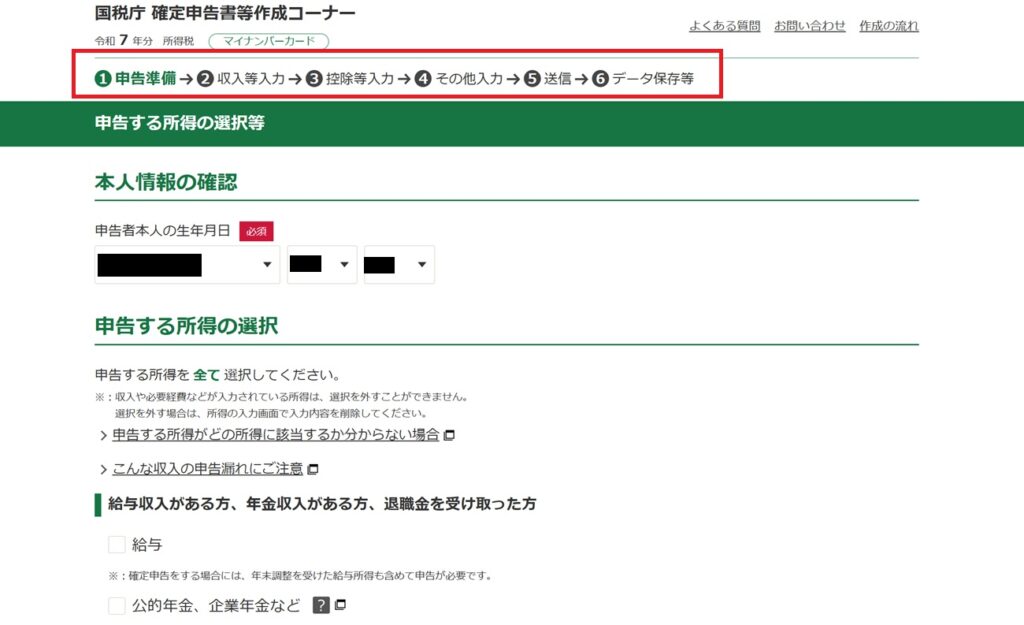Open the よくある質問 link
The height and width of the screenshot is (625, 1024).
click(x=724, y=26)
